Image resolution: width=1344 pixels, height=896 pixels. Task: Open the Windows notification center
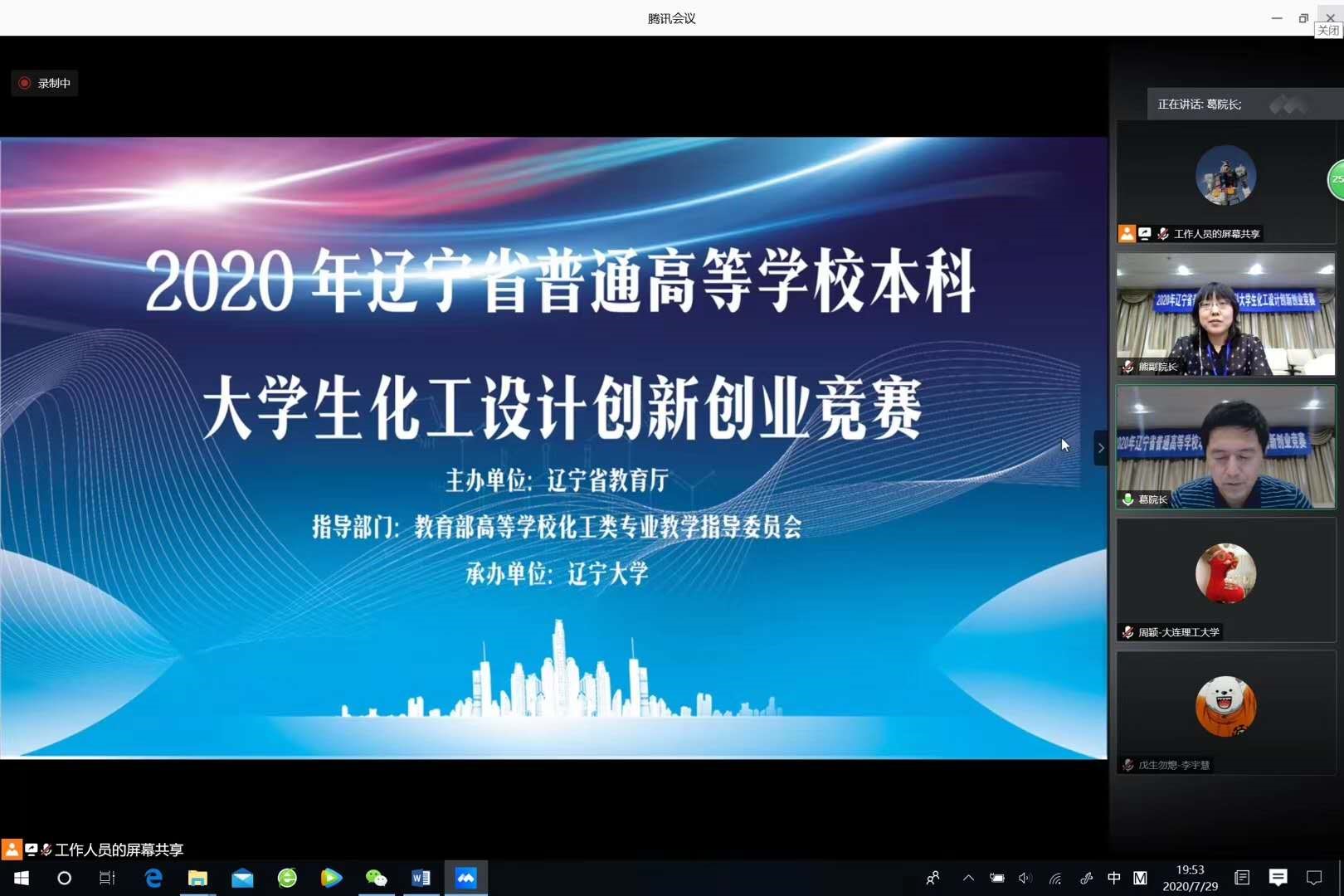pyautogui.click(x=1314, y=878)
